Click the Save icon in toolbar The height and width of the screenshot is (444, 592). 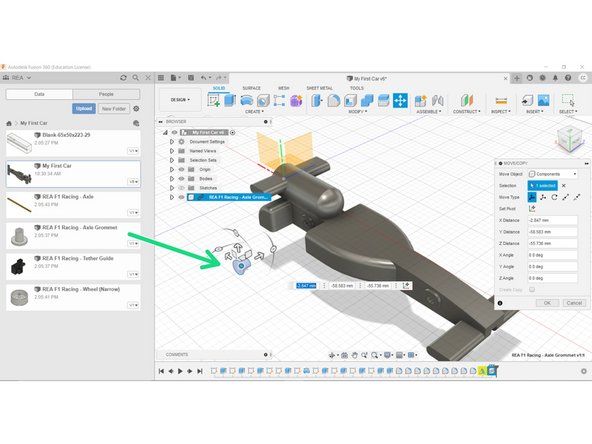pos(191,78)
